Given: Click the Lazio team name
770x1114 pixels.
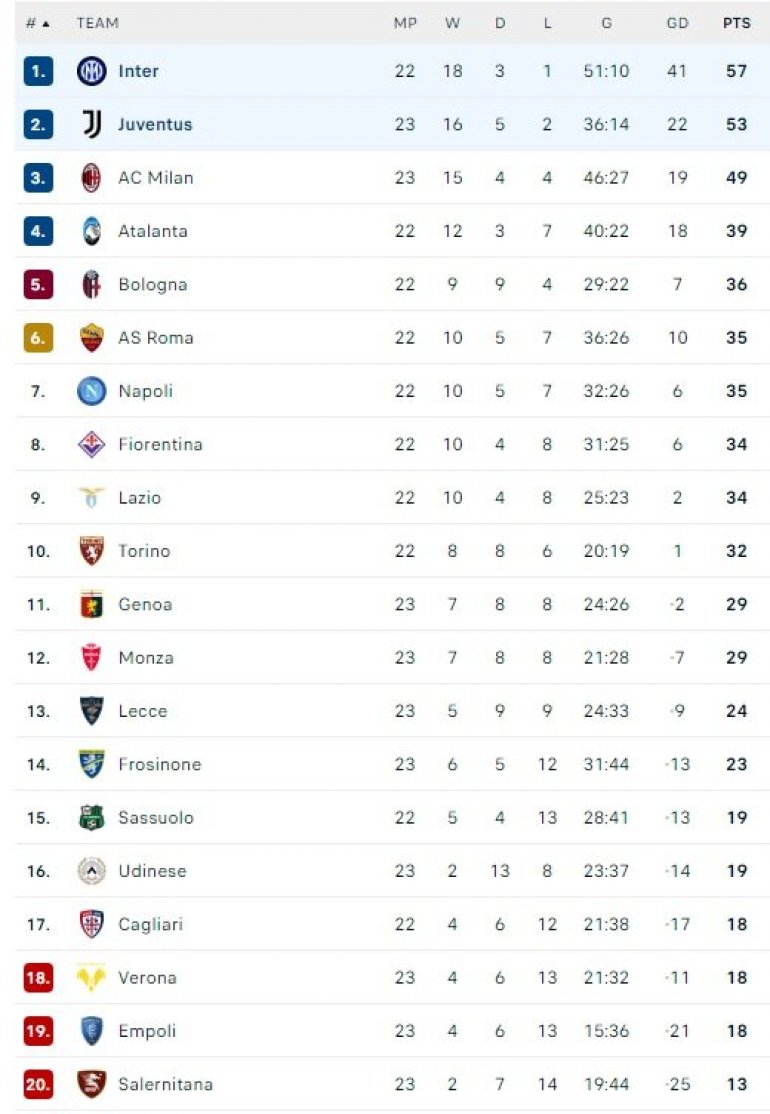Looking at the screenshot, I should (x=139, y=498).
